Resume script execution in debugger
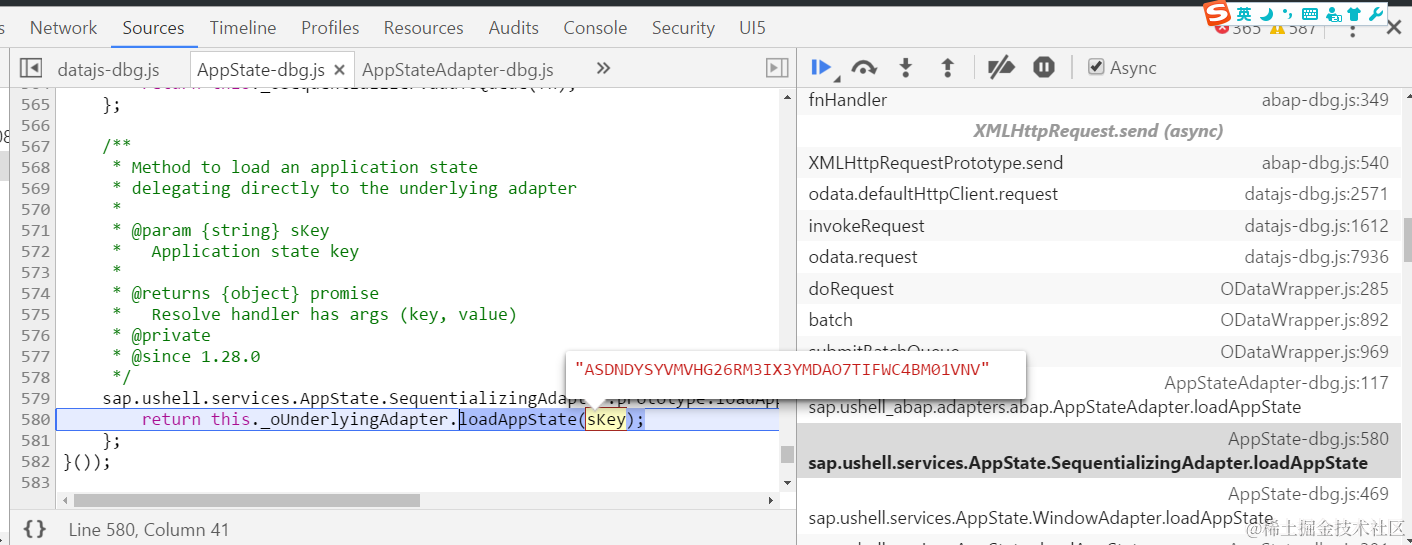This screenshot has width=1412, height=545. pyautogui.click(x=821, y=68)
